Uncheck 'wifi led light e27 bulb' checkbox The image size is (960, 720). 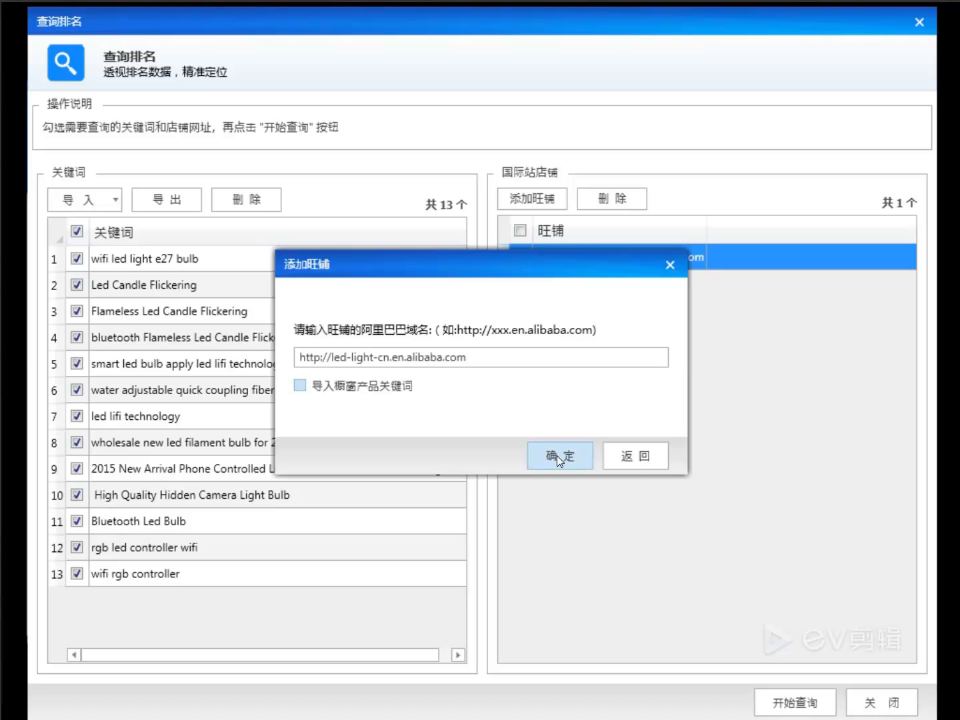(x=77, y=258)
